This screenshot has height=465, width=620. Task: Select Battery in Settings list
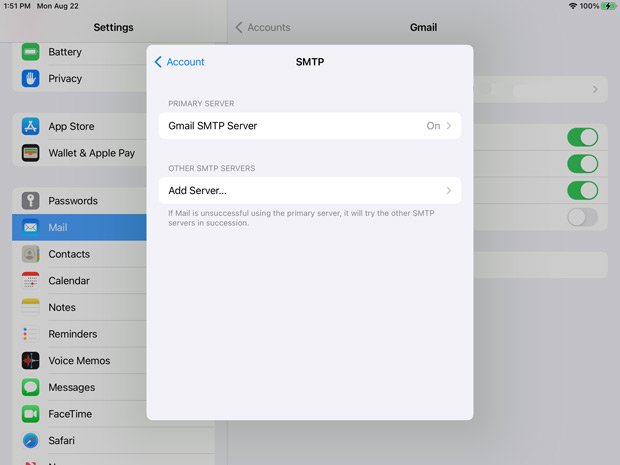[79, 52]
